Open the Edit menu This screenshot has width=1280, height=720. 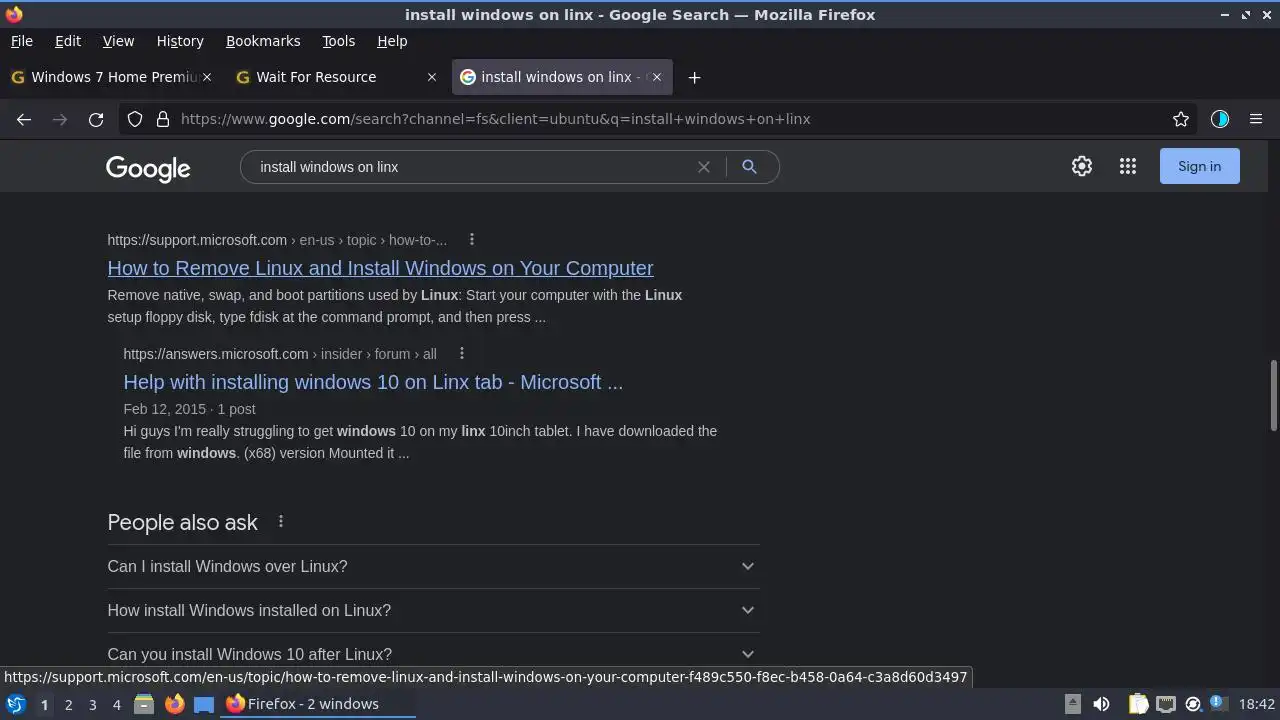pyautogui.click(x=68, y=41)
